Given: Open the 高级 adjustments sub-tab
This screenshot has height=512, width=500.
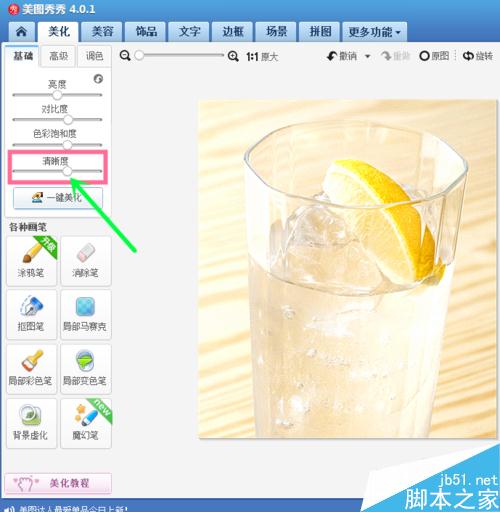Looking at the screenshot, I should coord(58,56).
